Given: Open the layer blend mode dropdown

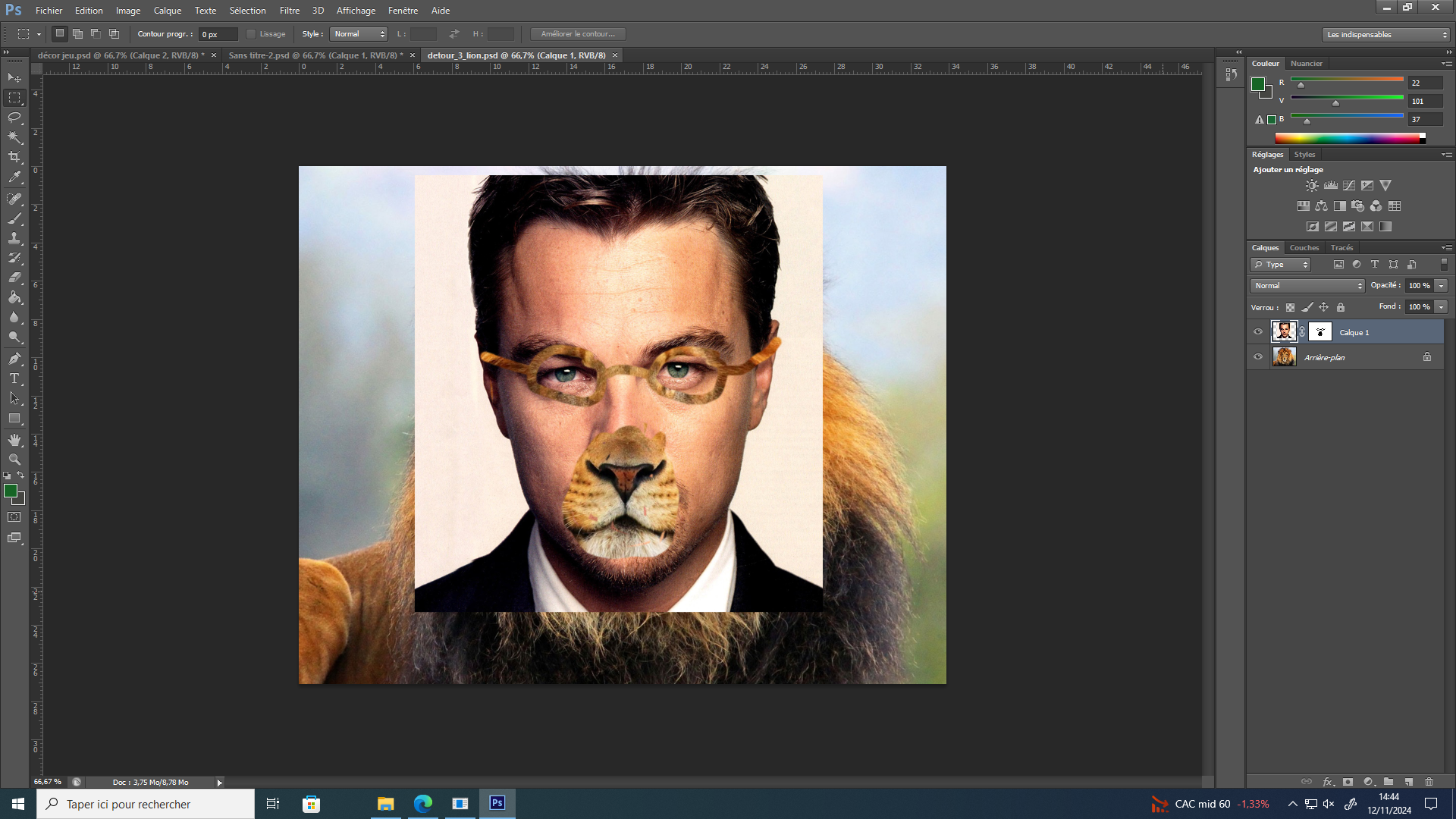Looking at the screenshot, I should [1306, 285].
